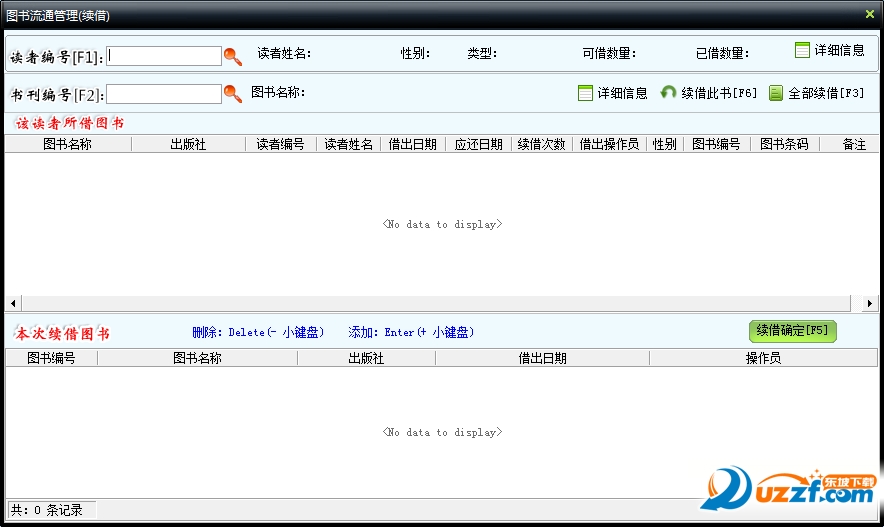Screen dimensions: 884x527
Task: Click 应还日期 column header
Action: [x=479, y=144]
